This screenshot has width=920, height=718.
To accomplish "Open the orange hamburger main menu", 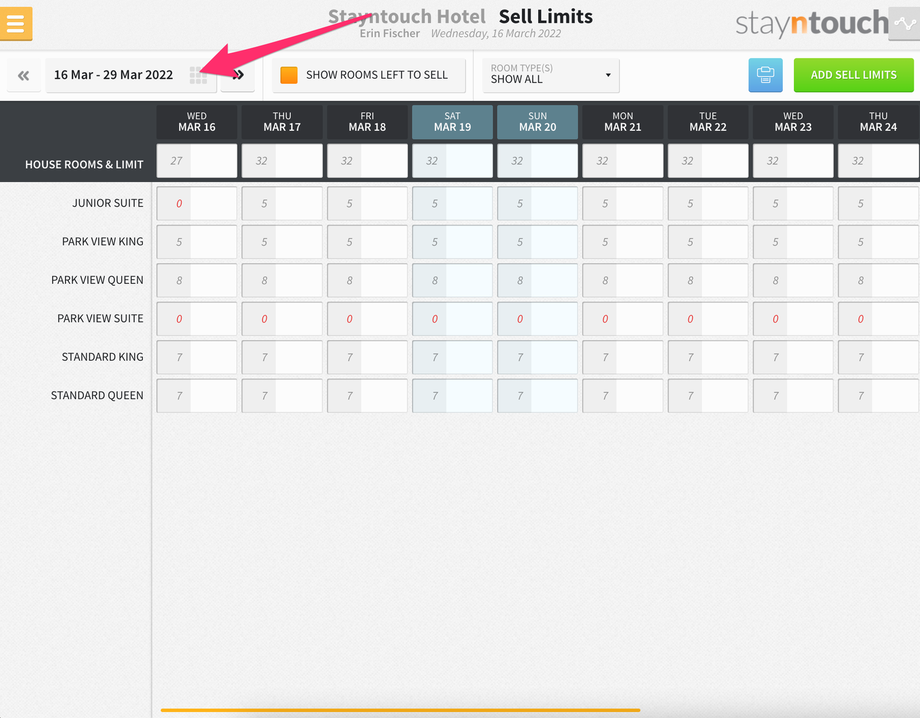I will pos(16,23).
